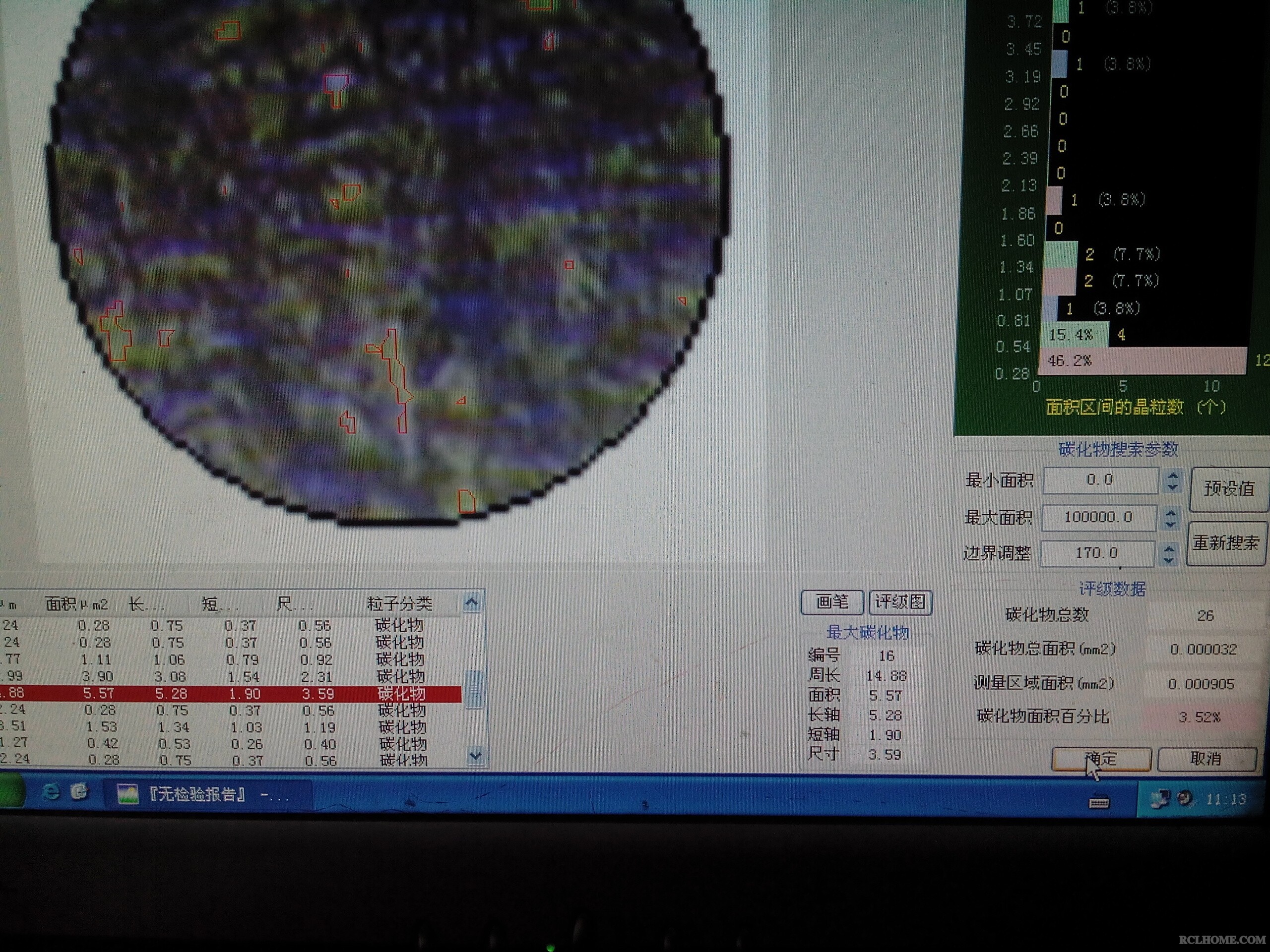
Task: Click the 碳化物总面积 value 0.000032
Action: [1204, 650]
